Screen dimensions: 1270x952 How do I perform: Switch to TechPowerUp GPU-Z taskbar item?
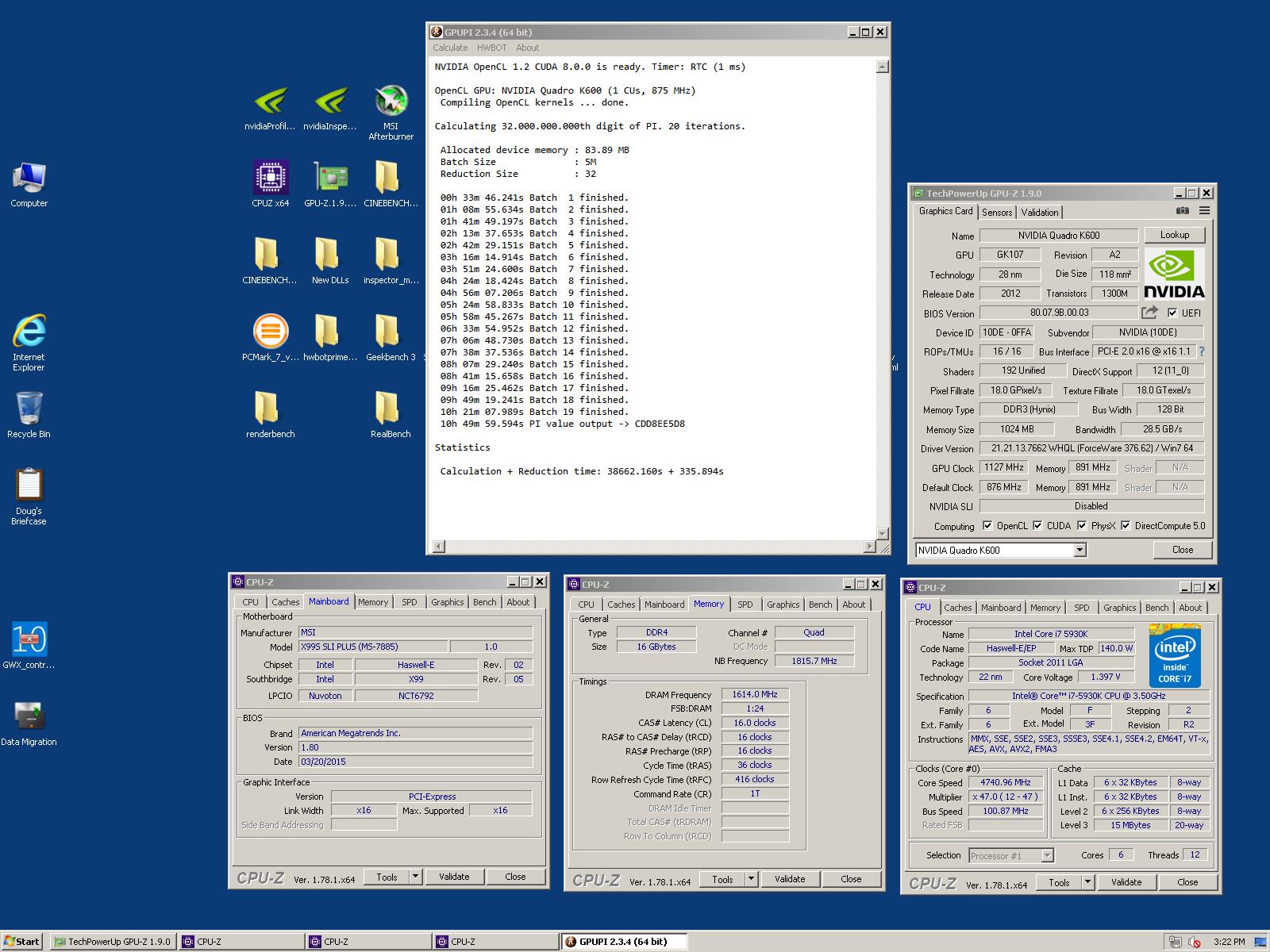click(x=113, y=942)
